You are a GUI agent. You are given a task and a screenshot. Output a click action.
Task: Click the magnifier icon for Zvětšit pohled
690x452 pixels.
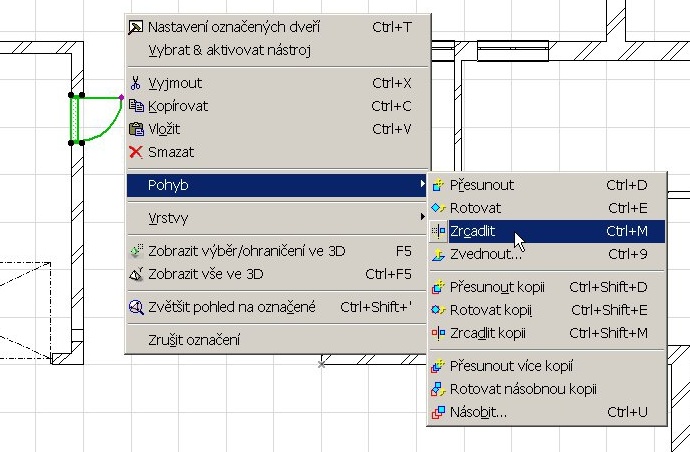(x=136, y=307)
